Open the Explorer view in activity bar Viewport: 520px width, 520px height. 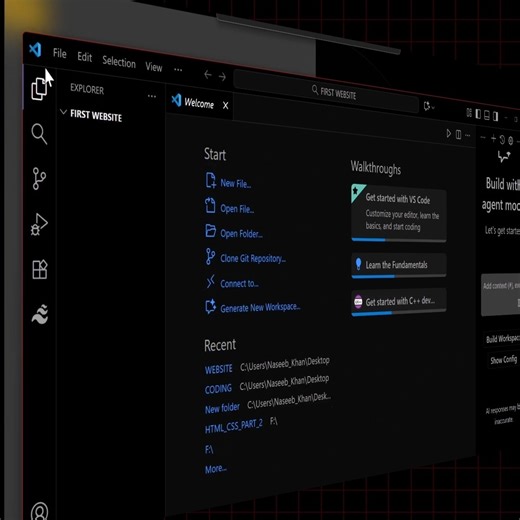tap(39, 89)
